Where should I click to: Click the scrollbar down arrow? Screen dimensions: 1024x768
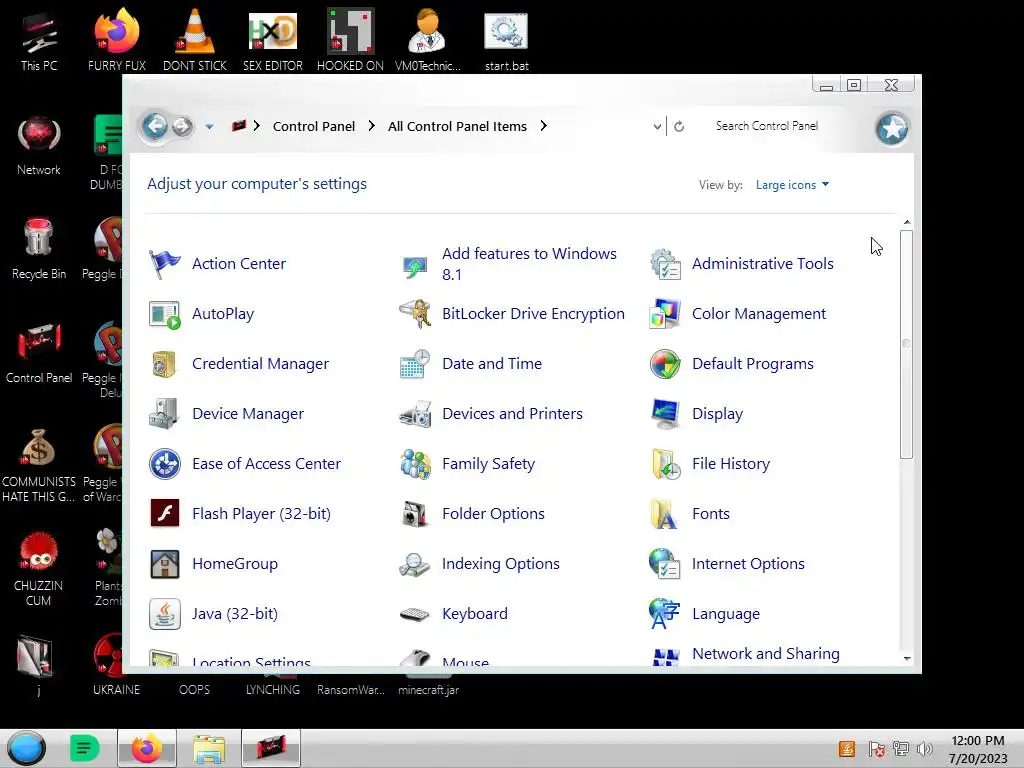click(x=906, y=658)
